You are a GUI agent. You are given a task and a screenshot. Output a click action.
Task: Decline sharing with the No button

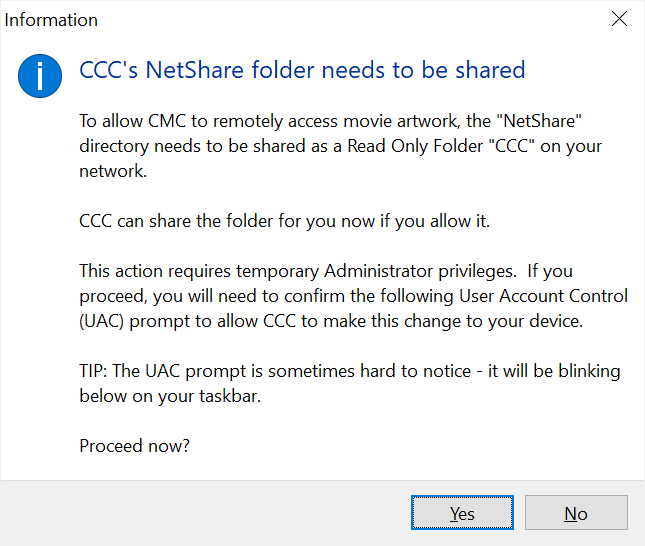point(576,513)
